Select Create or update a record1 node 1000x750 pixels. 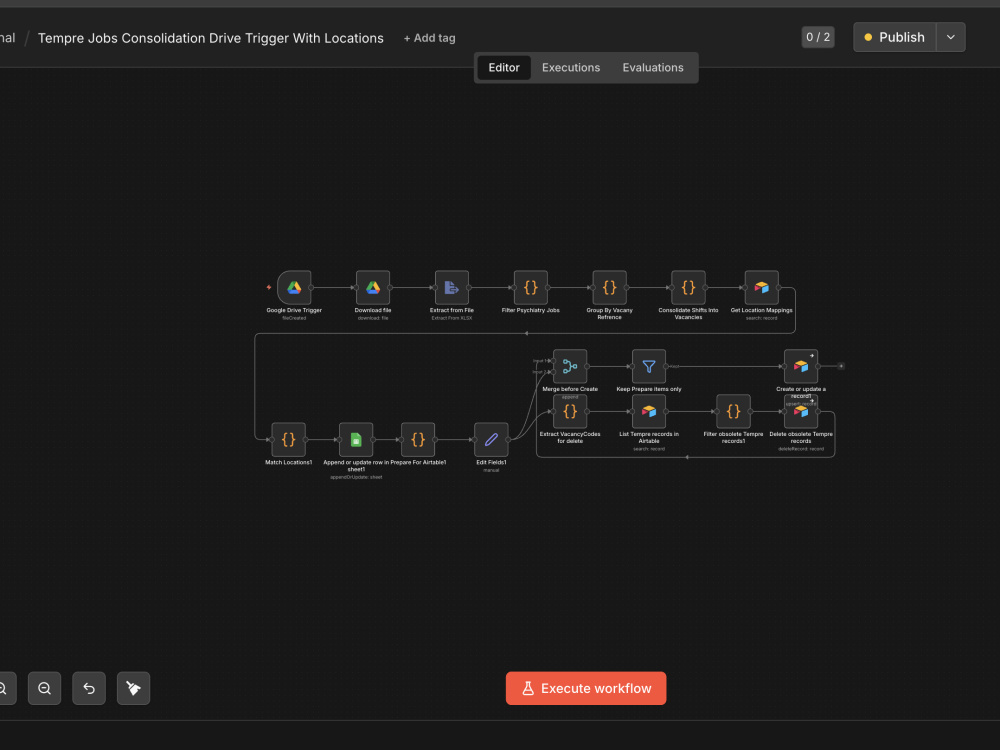click(801, 366)
